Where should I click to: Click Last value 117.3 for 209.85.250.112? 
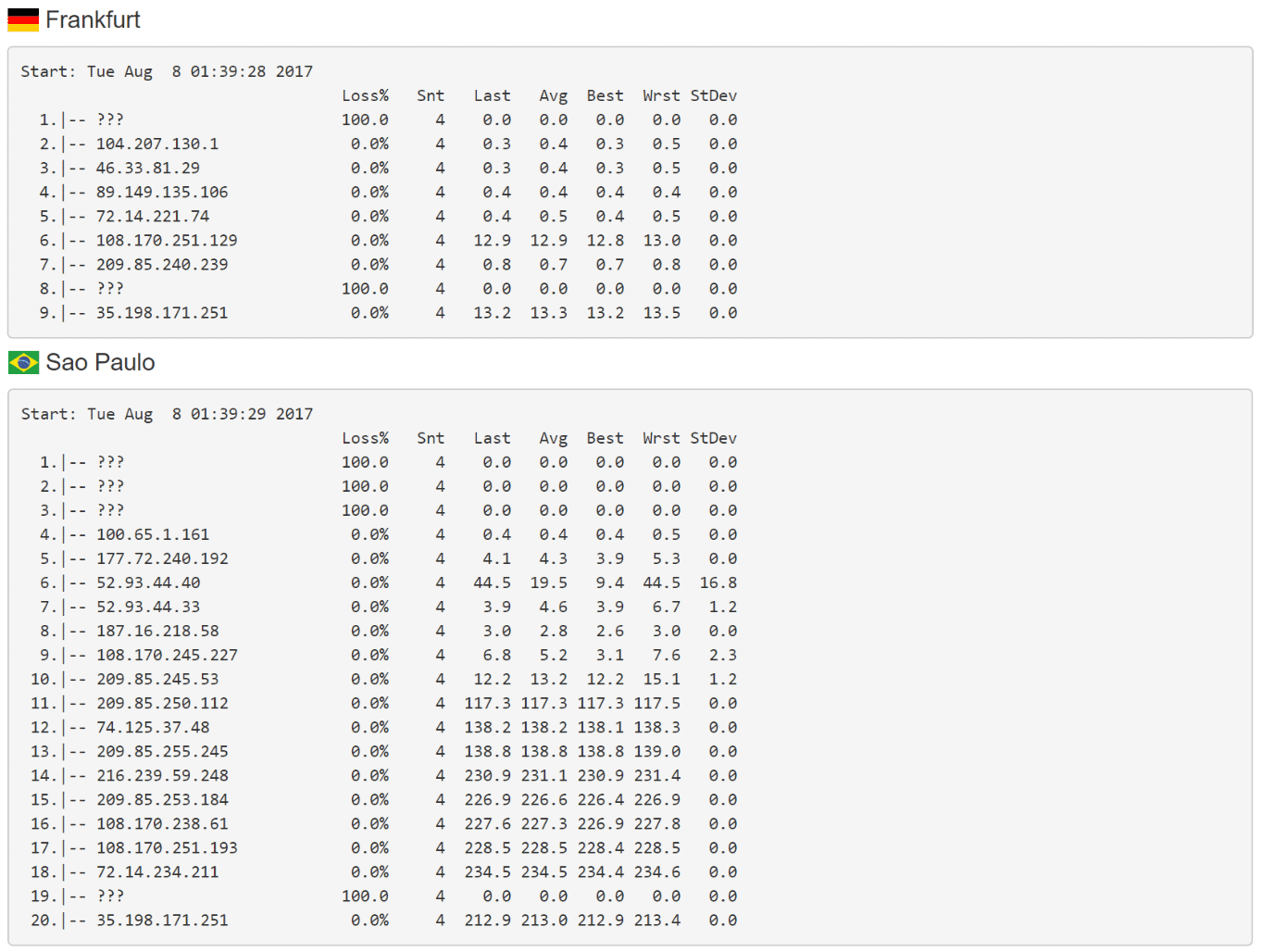click(487, 703)
